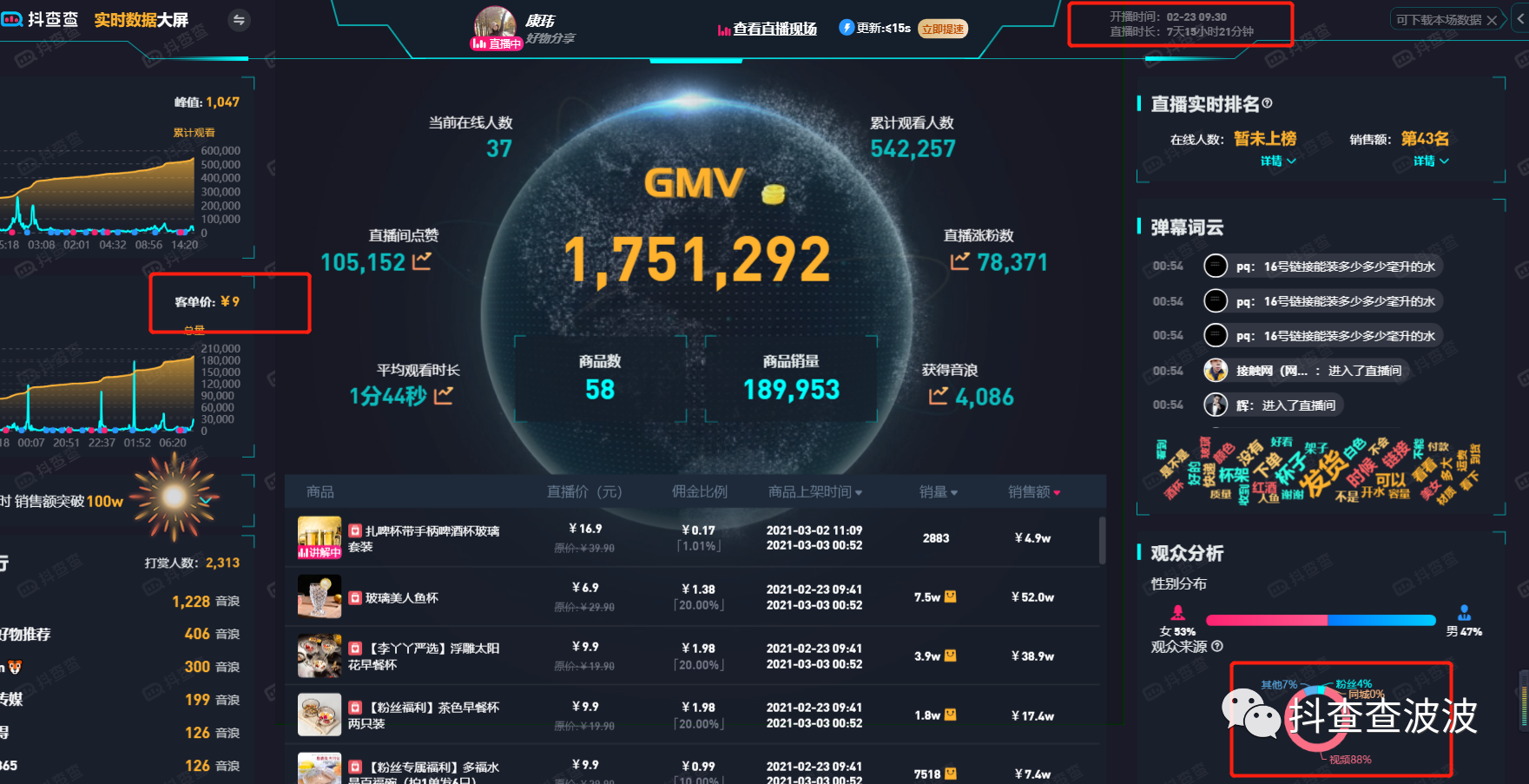
Task: Click the male 47% portion of gender bar
Action: (x=1382, y=620)
